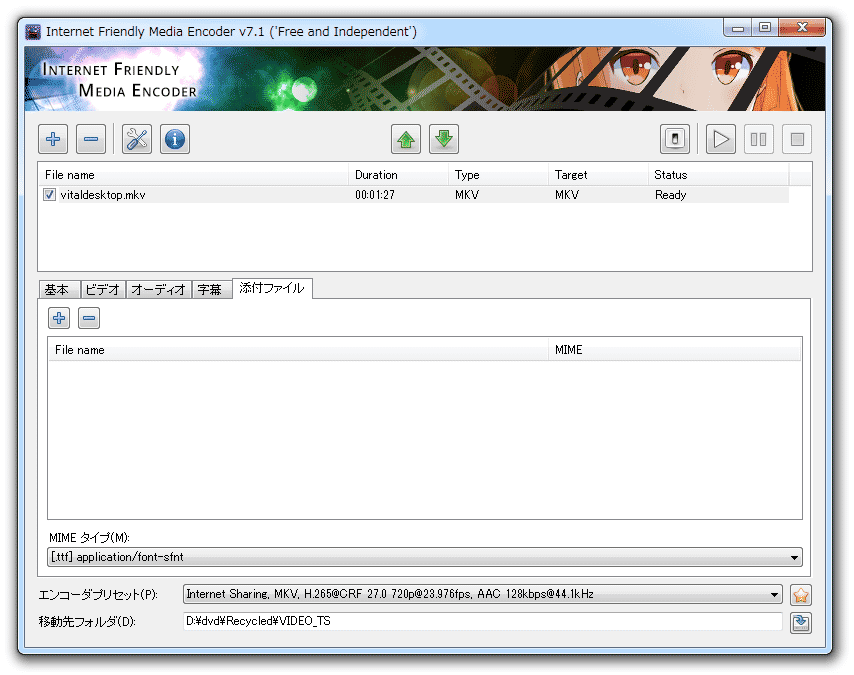
Task: Select the 添付ファイル tab
Action: coord(272,288)
